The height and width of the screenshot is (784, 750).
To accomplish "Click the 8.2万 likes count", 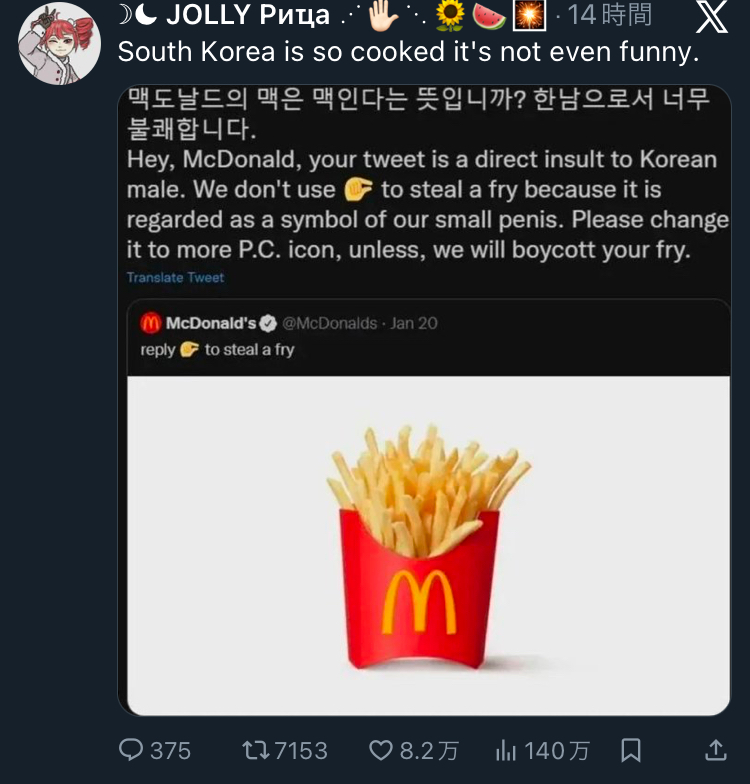I will pyautogui.click(x=428, y=750).
